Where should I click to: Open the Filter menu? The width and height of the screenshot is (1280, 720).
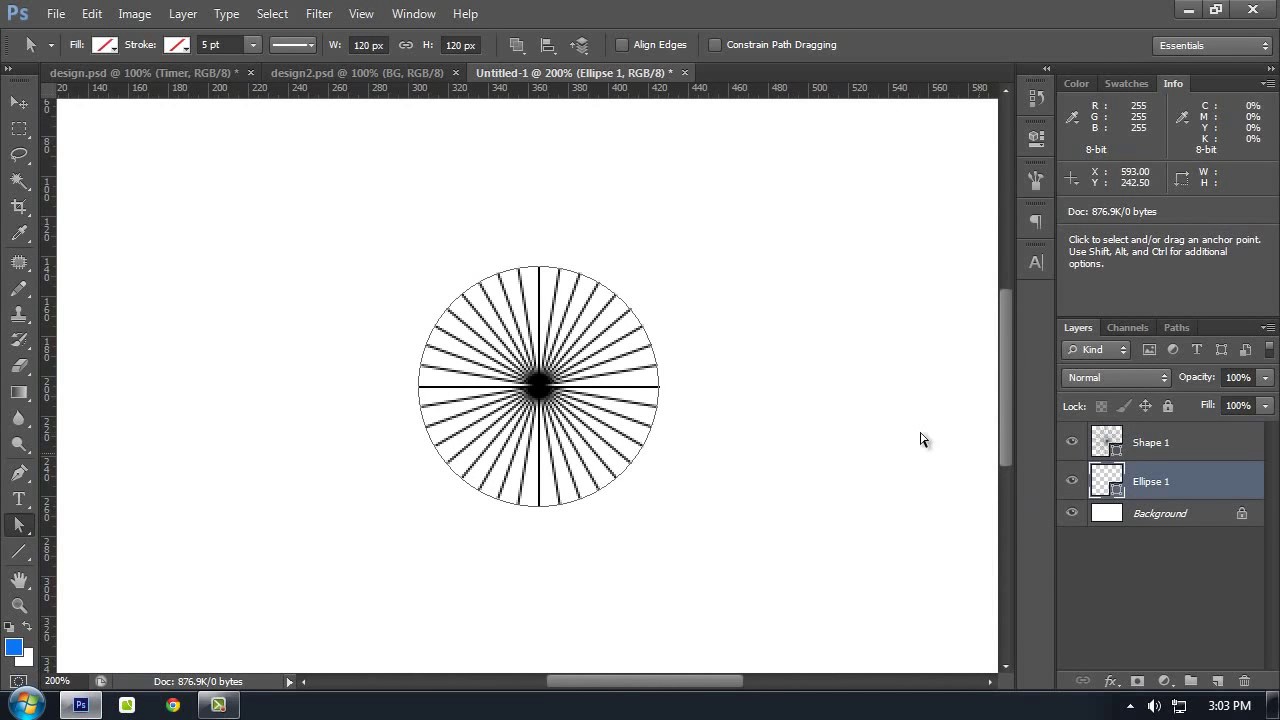[319, 14]
